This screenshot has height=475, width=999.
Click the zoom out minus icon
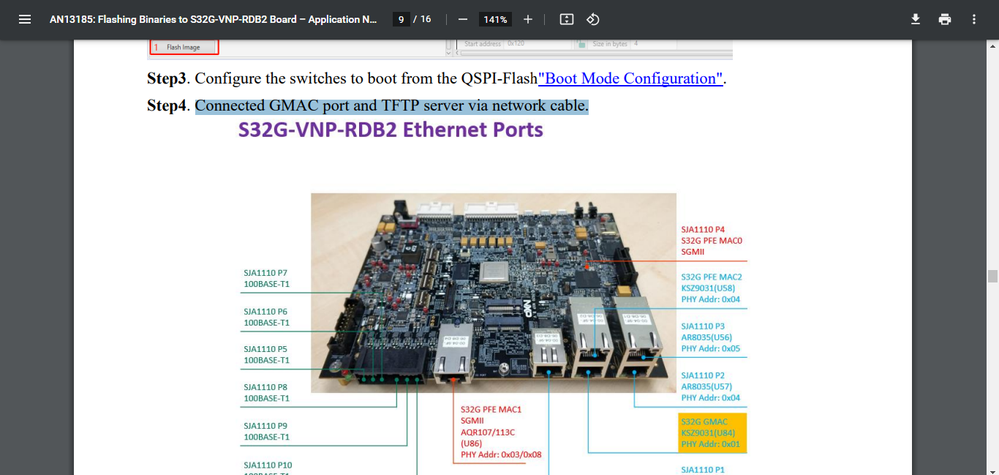pyautogui.click(x=463, y=19)
